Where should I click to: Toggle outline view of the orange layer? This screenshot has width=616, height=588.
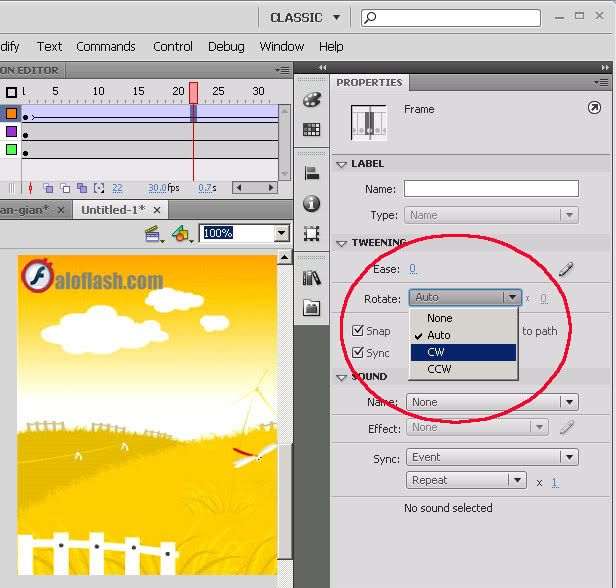tap(12, 114)
